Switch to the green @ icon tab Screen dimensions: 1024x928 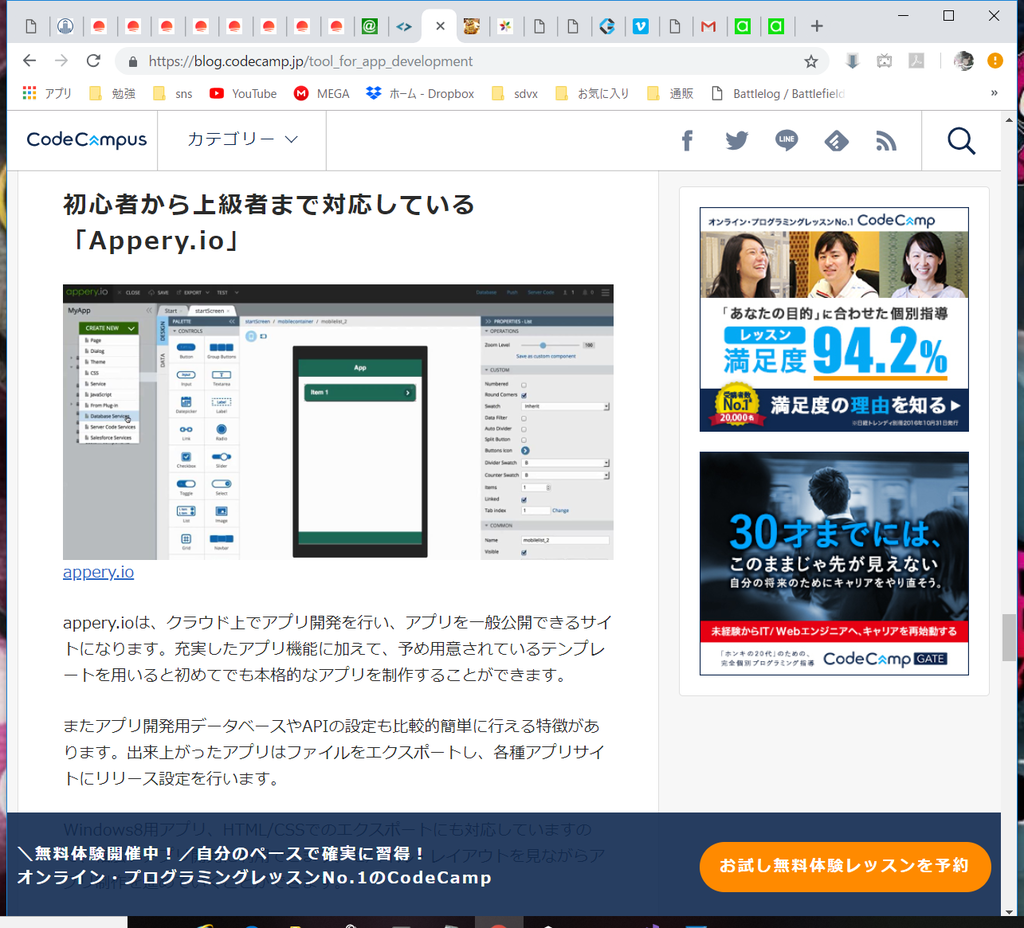(x=370, y=26)
